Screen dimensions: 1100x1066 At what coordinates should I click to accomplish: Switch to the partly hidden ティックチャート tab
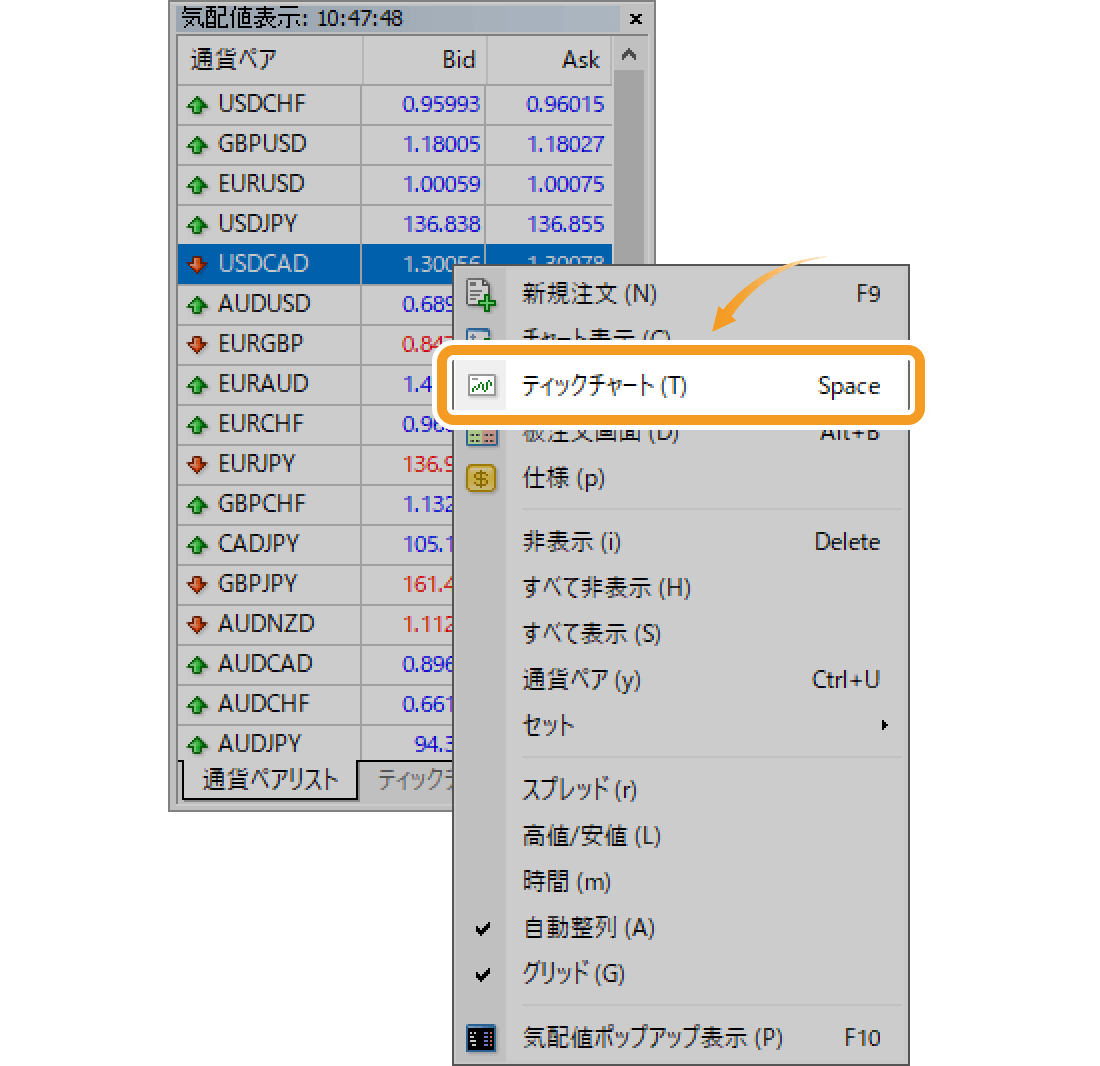pyautogui.click(x=406, y=780)
